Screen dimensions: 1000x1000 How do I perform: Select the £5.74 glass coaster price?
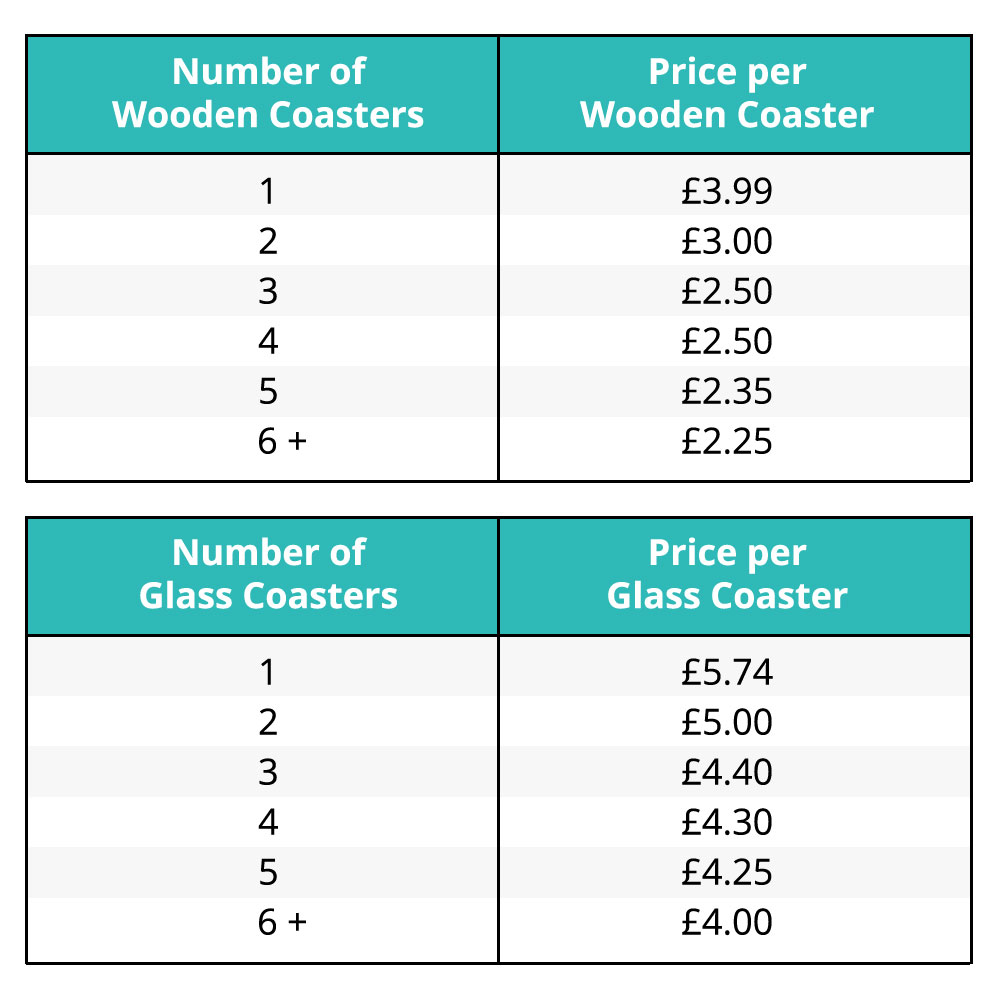pyautogui.click(x=727, y=672)
